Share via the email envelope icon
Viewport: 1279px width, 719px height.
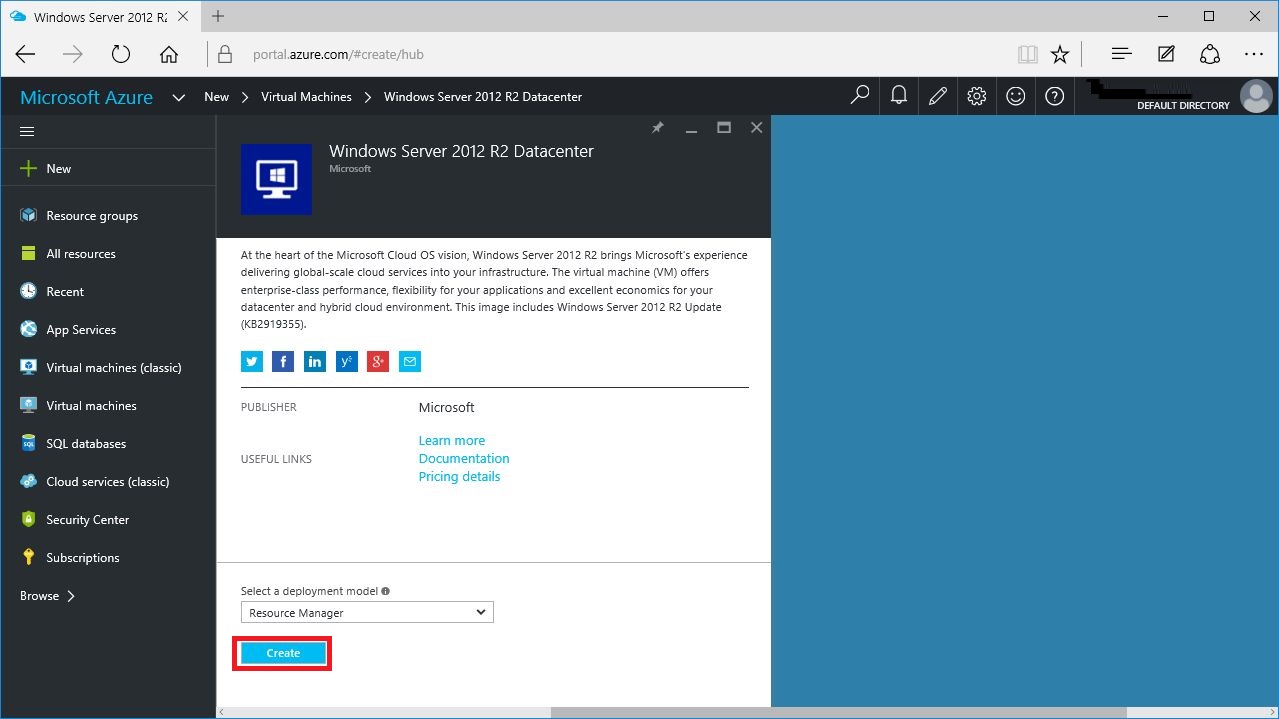click(x=409, y=361)
